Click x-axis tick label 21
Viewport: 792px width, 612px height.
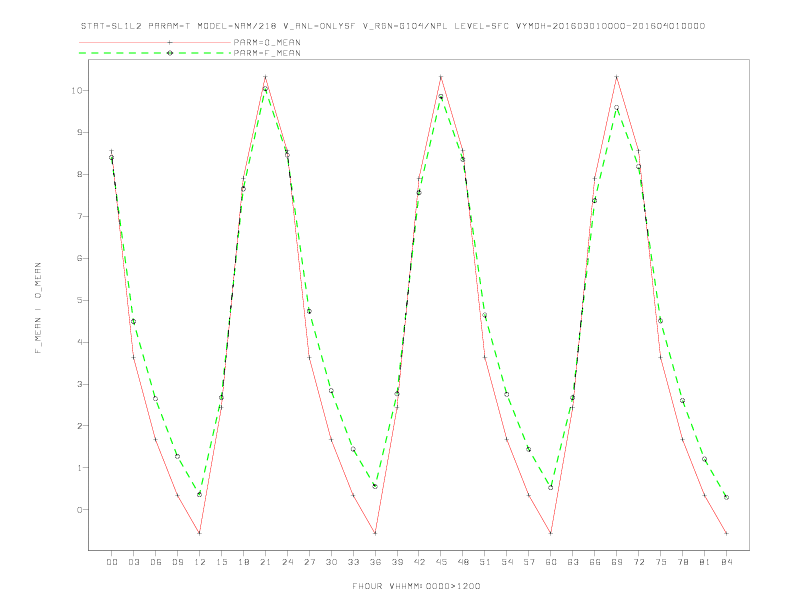tap(265, 562)
